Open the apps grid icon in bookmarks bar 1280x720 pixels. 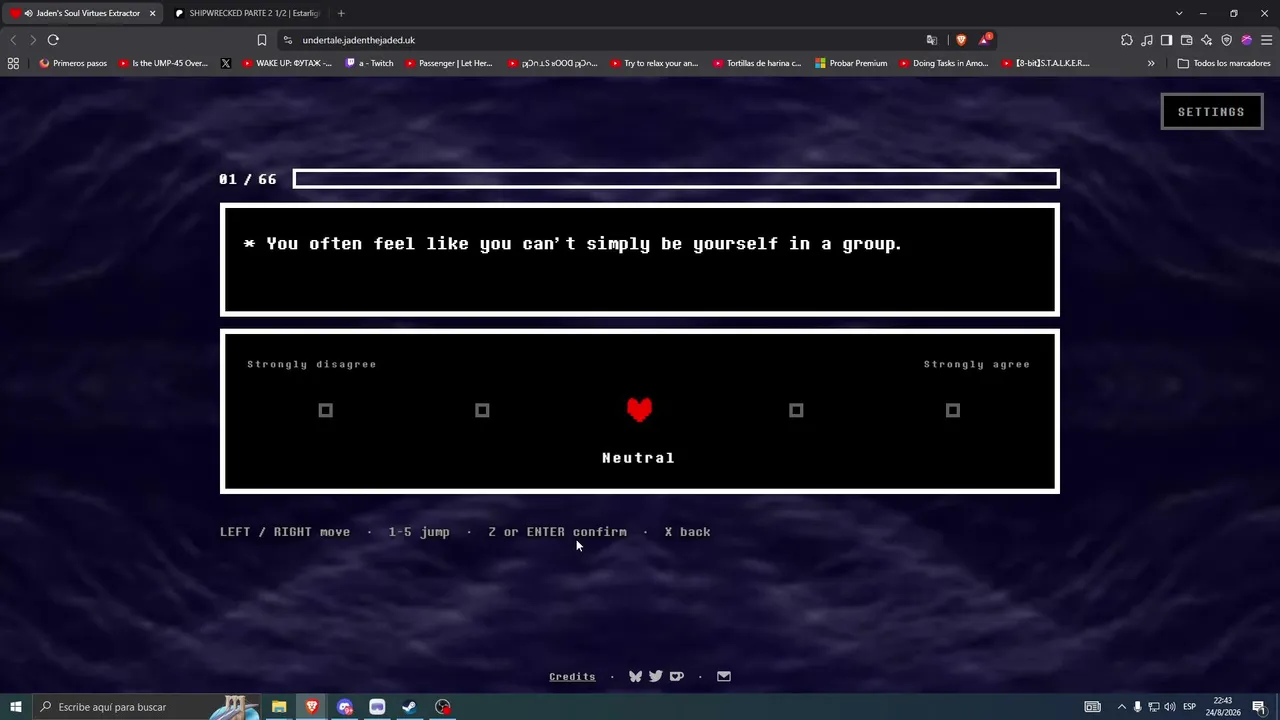click(x=13, y=63)
